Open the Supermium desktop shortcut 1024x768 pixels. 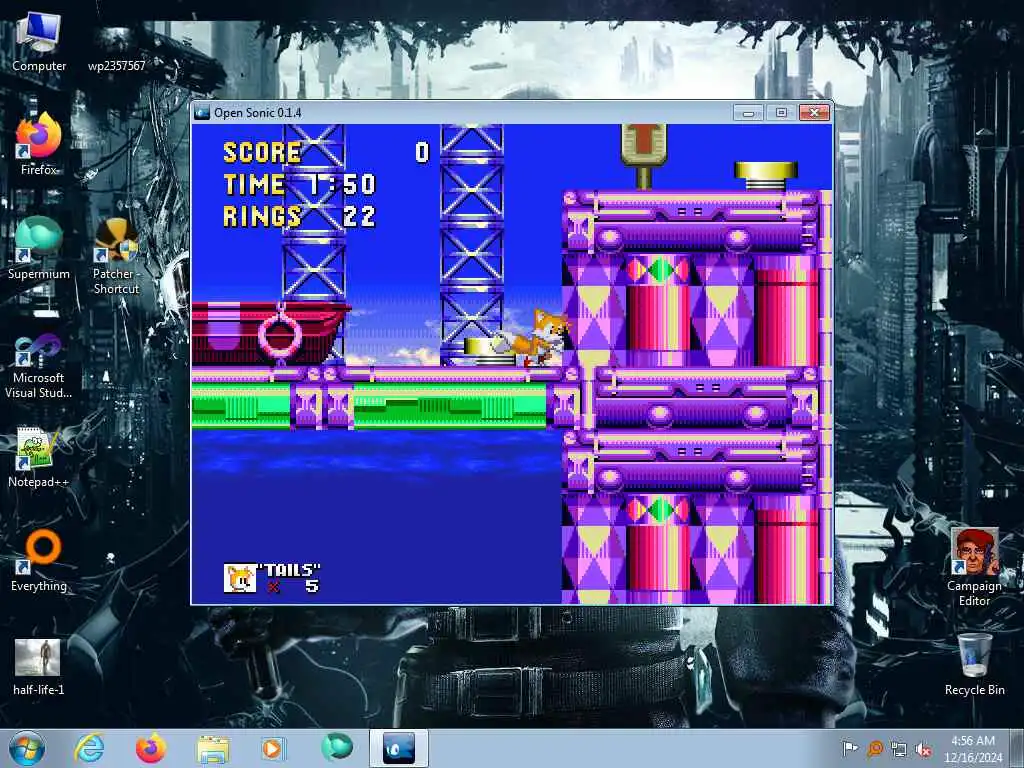tap(39, 248)
